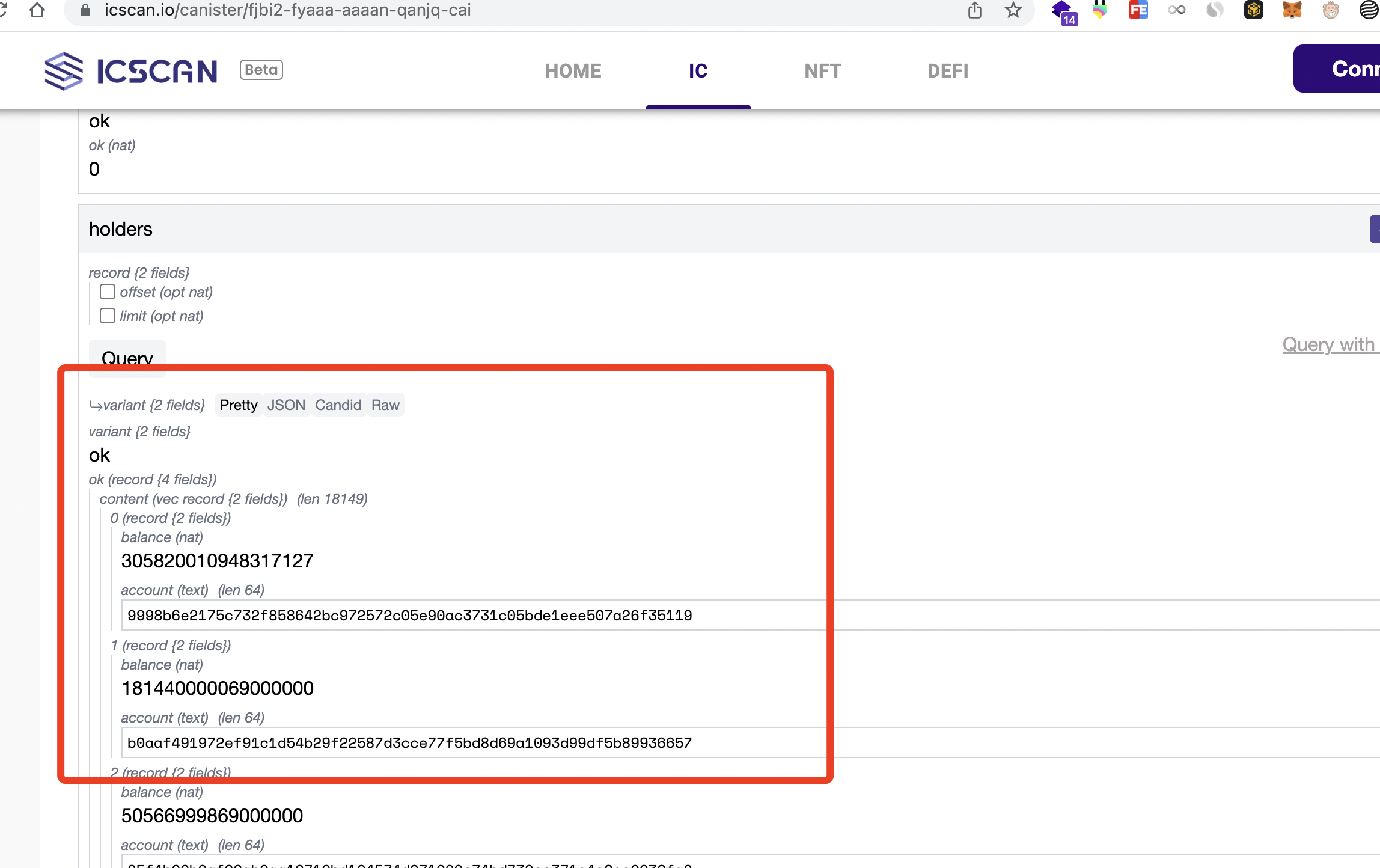Switch result view to Raw
1380x868 pixels.
pyautogui.click(x=385, y=405)
